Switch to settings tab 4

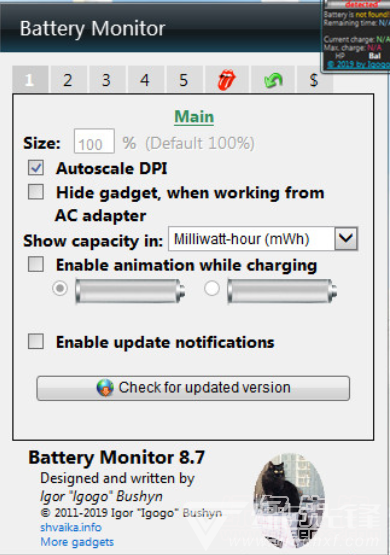[x=145, y=80]
